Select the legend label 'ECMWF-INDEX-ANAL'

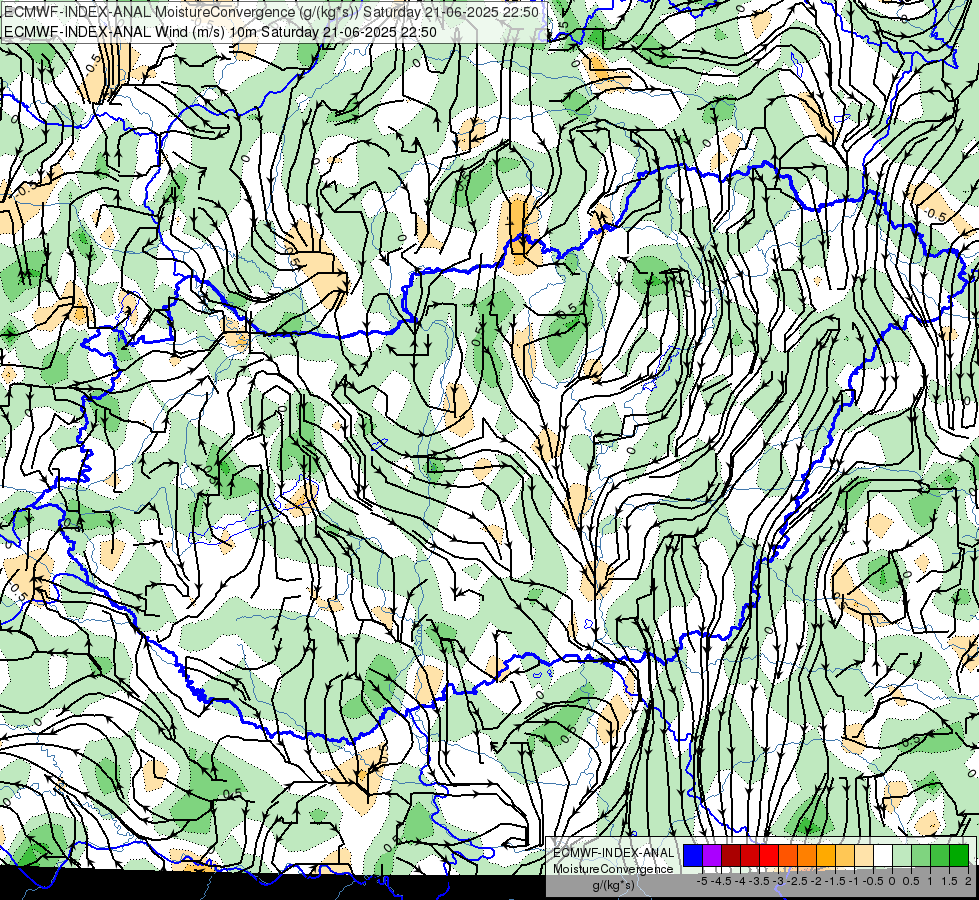(614, 853)
